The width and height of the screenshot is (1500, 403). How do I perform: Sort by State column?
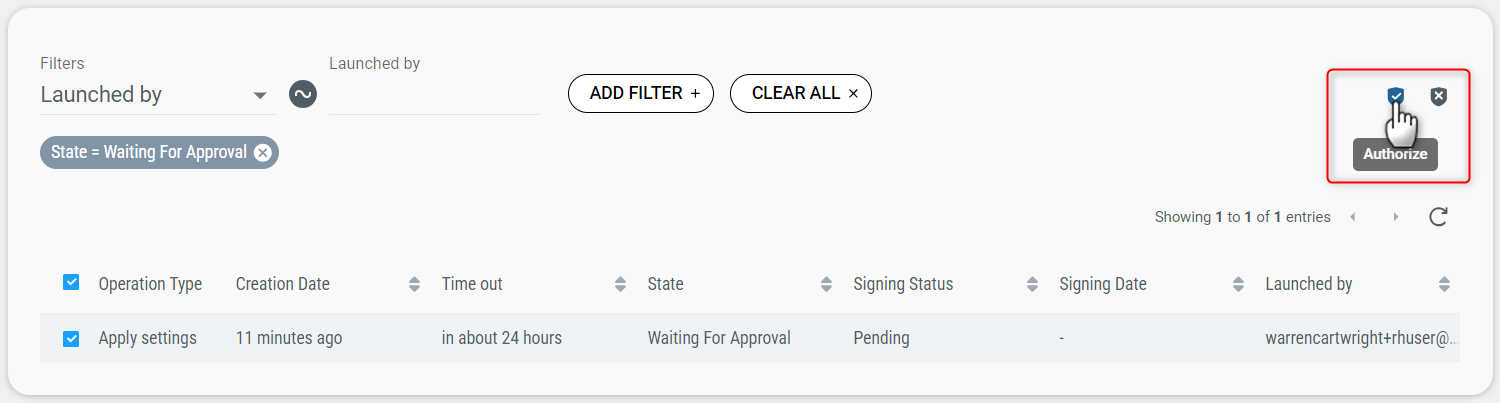(x=826, y=284)
